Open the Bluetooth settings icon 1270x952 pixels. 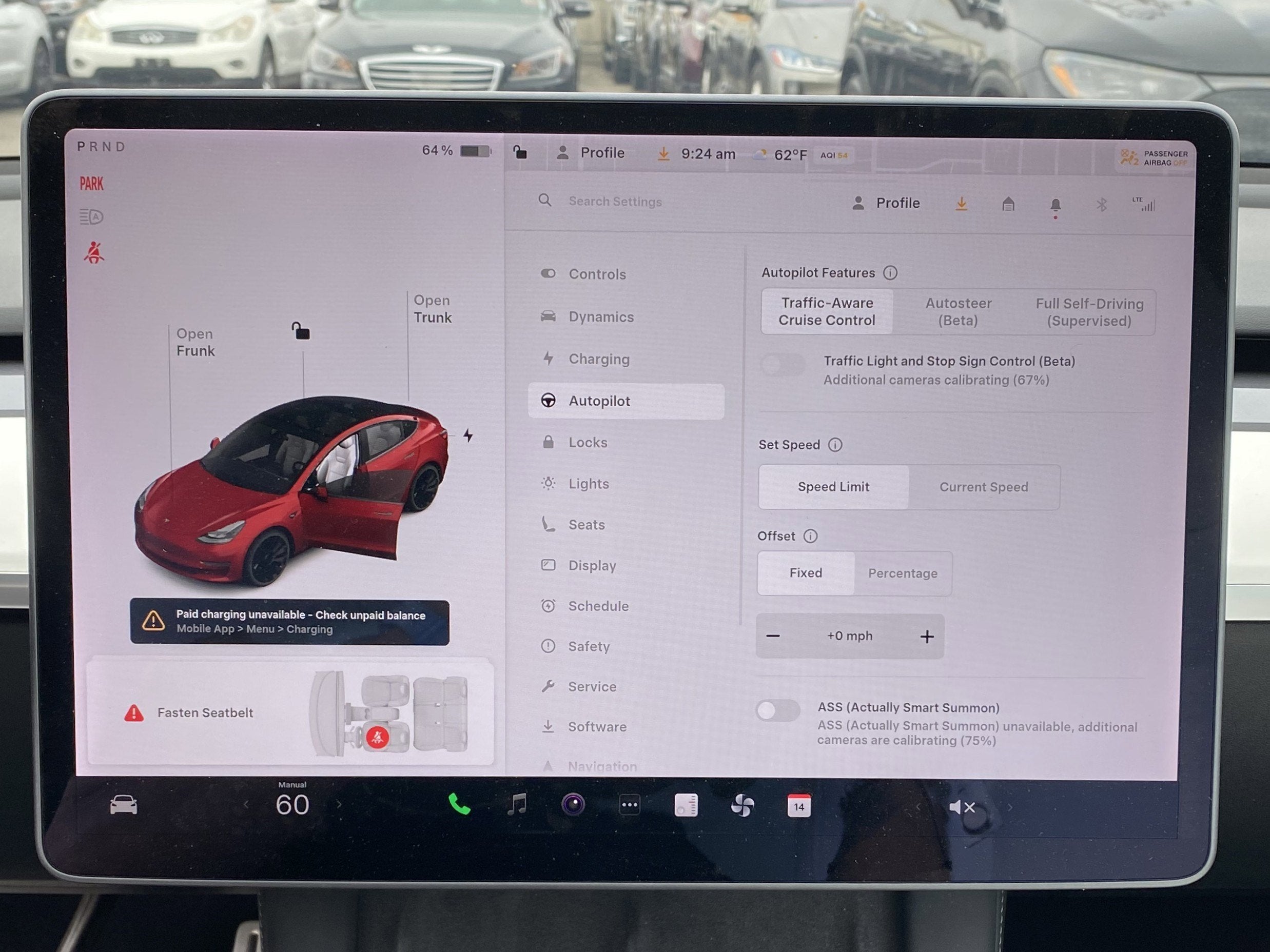tap(1101, 205)
